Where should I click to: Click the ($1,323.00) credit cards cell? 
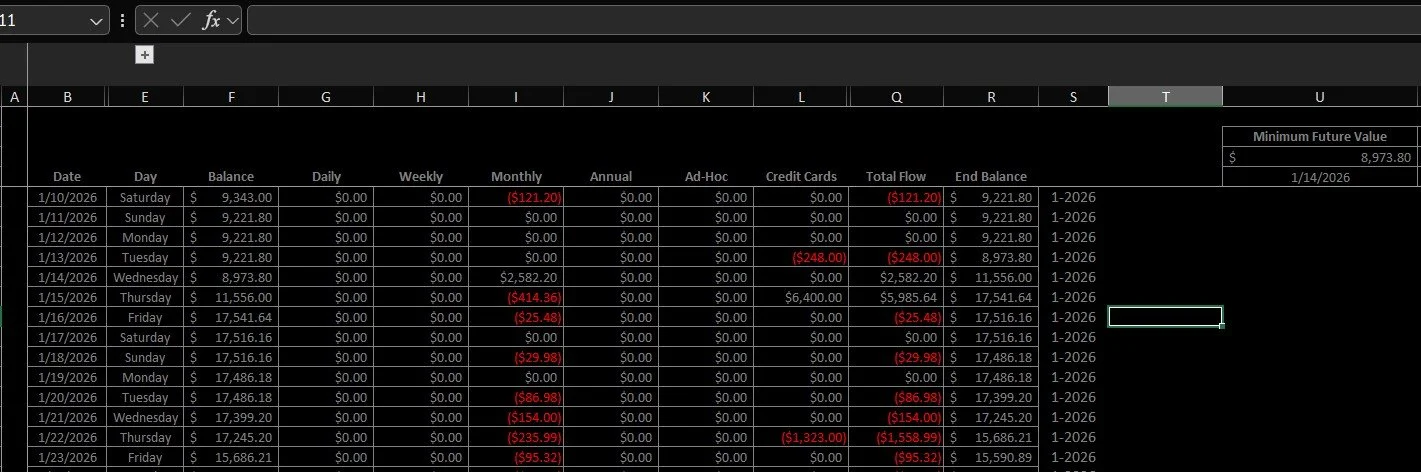click(801, 437)
